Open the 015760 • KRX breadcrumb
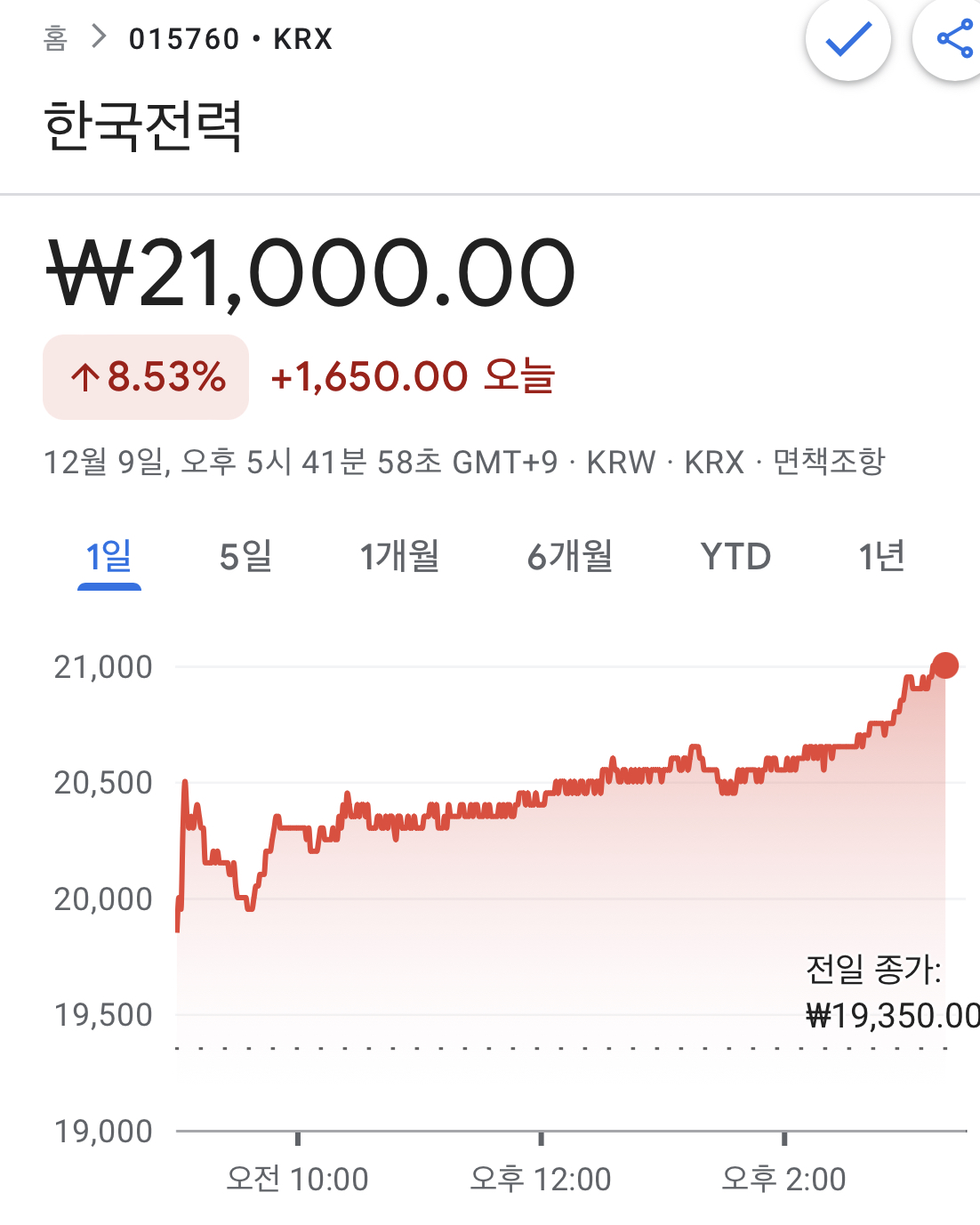 [230, 39]
